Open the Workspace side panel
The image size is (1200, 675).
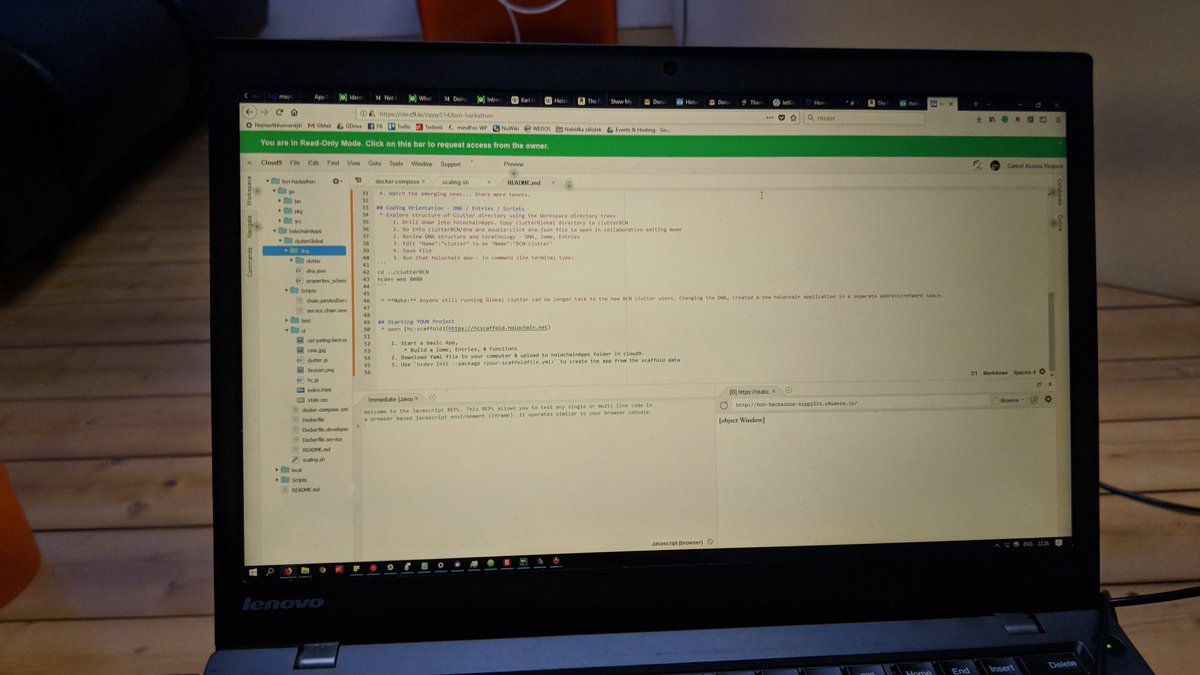coord(250,191)
